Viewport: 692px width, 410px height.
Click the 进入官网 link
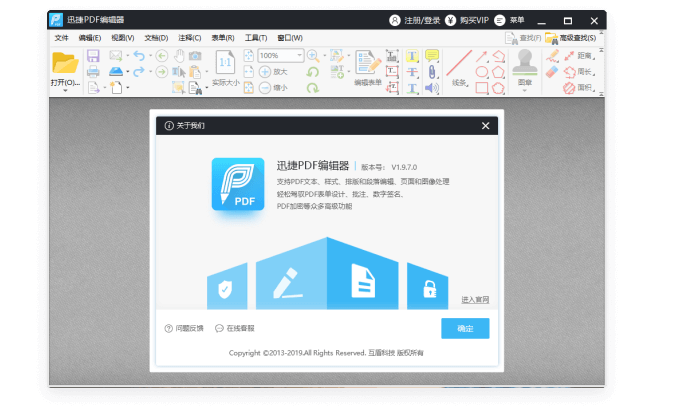click(475, 300)
